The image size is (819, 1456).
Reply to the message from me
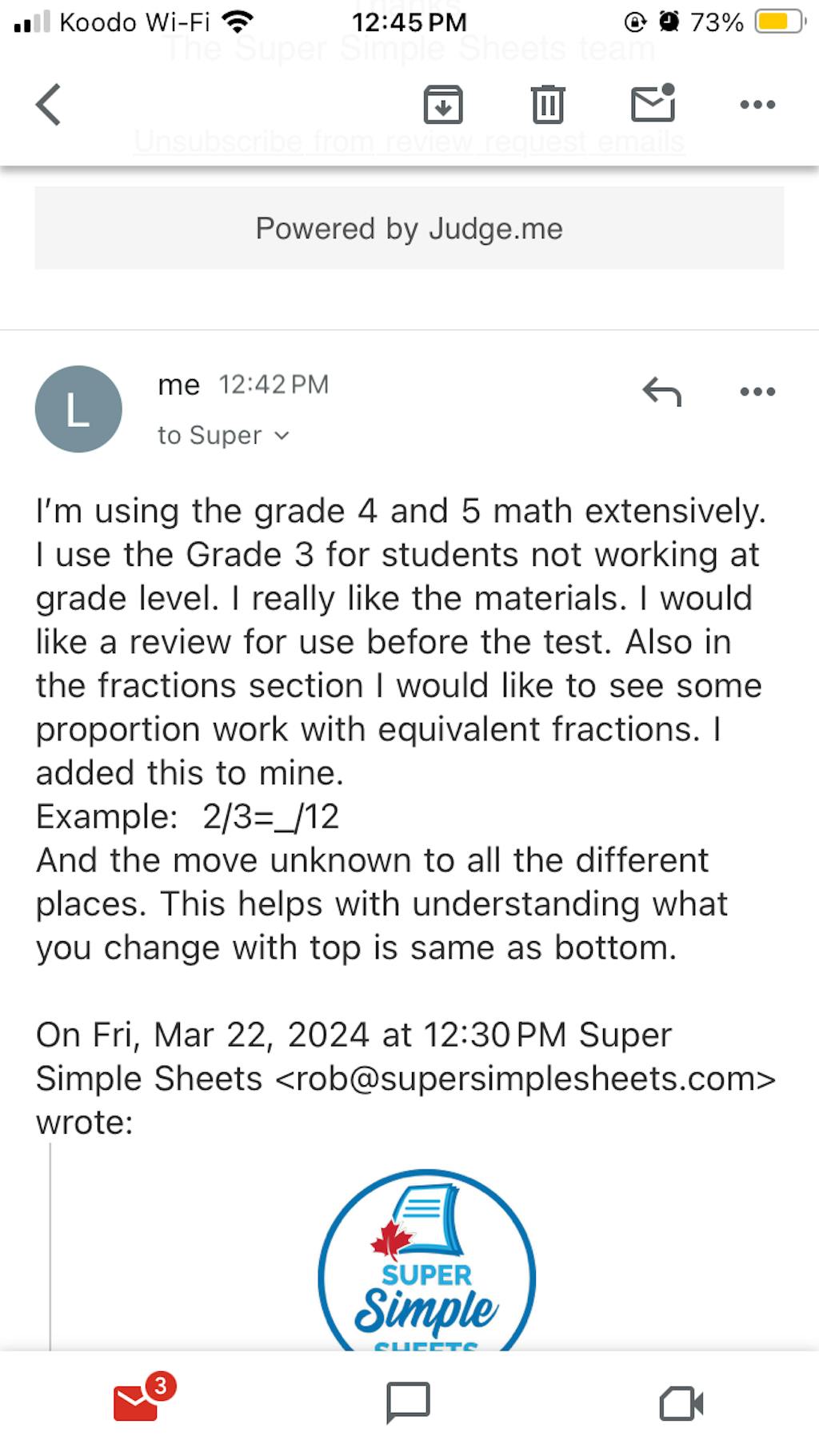click(661, 391)
